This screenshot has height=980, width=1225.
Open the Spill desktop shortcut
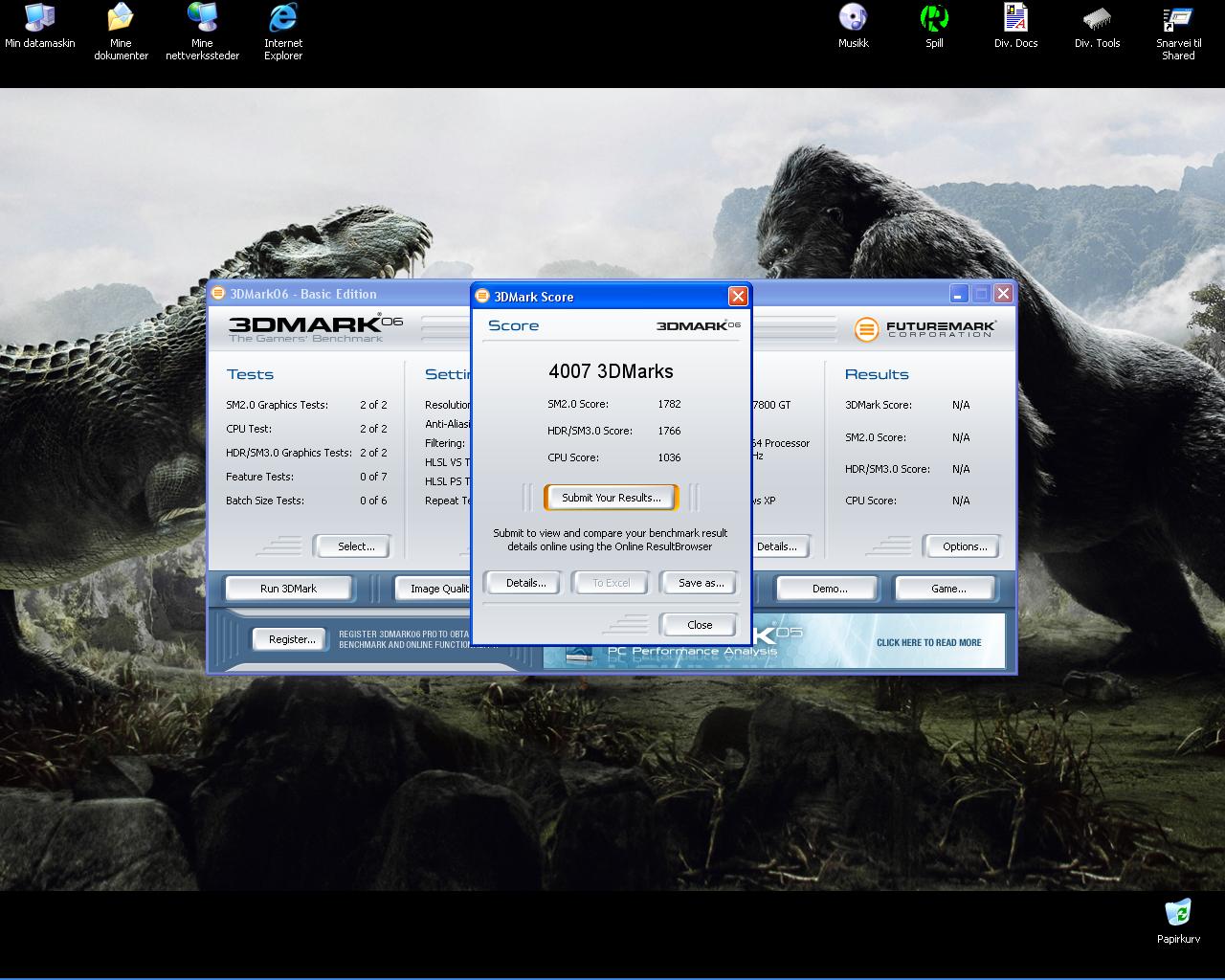point(934,26)
